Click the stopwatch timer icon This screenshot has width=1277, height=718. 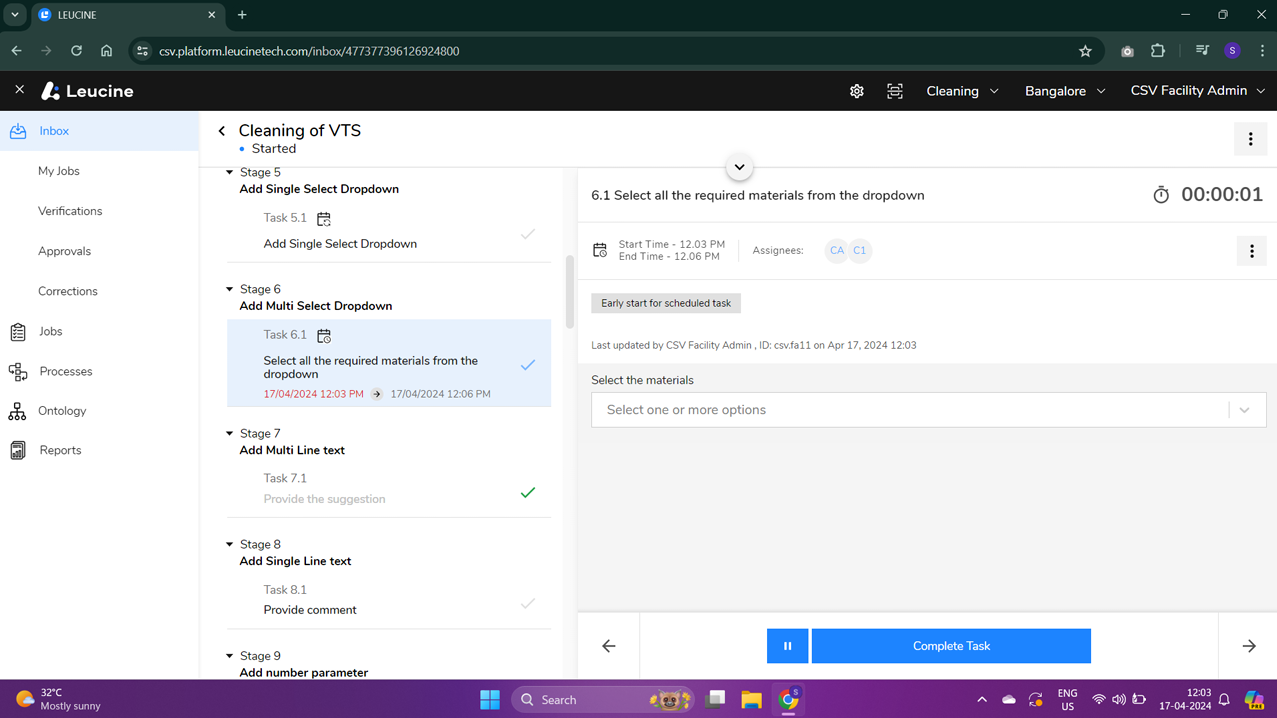coord(1161,195)
